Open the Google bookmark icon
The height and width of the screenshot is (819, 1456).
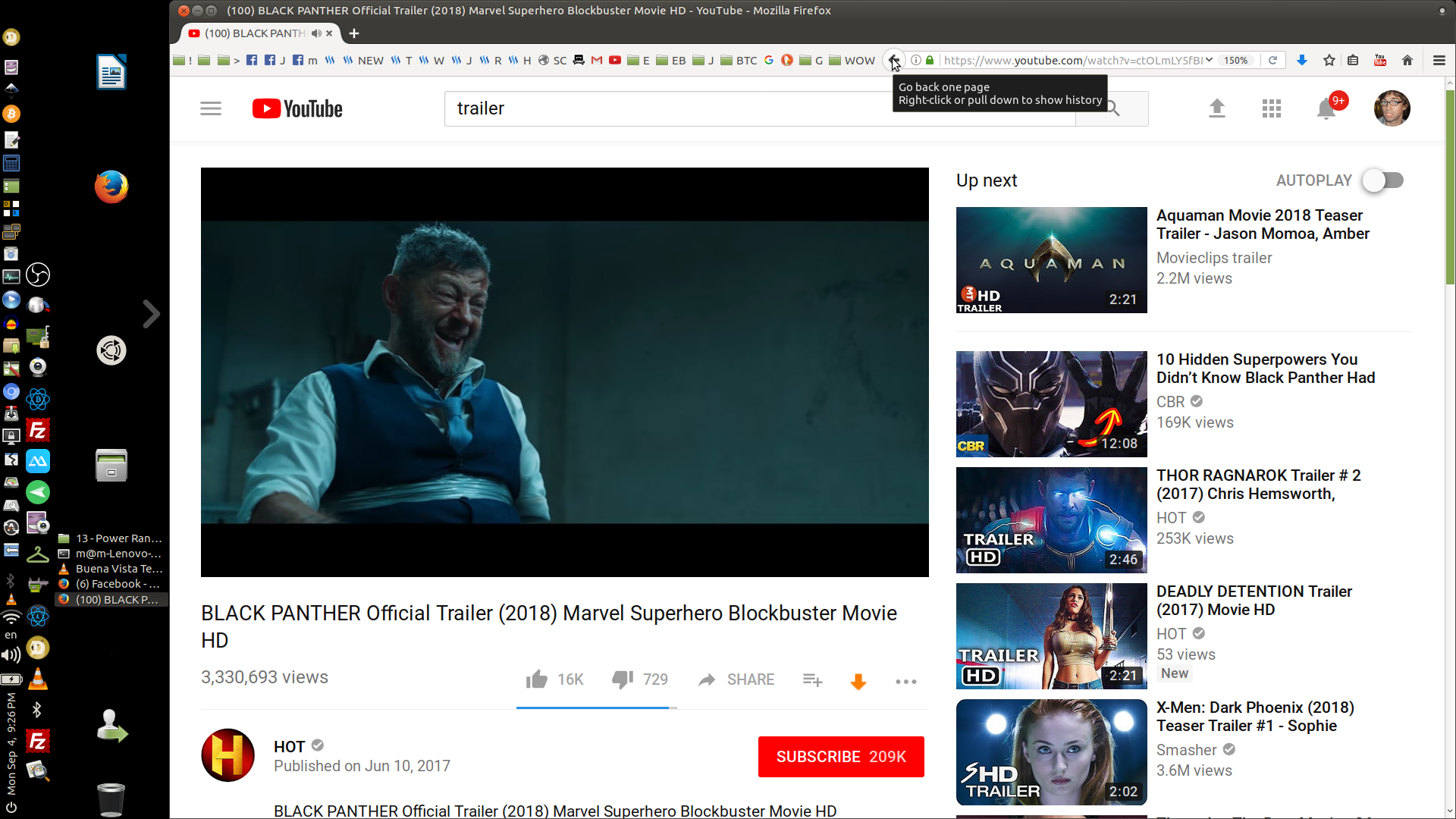[769, 60]
